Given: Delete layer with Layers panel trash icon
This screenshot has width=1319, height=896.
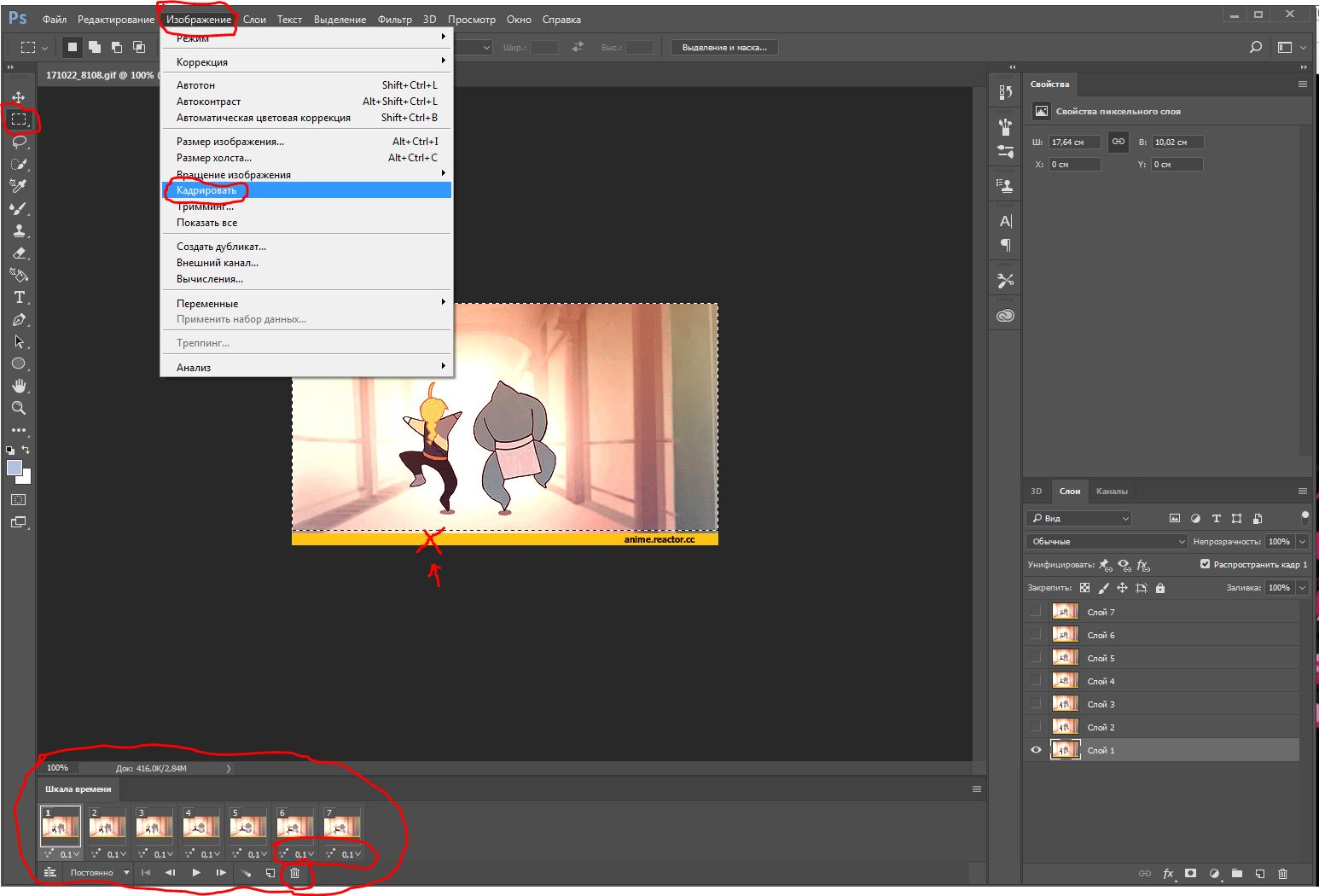Looking at the screenshot, I should pyautogui.click(x=1282, y=874).
